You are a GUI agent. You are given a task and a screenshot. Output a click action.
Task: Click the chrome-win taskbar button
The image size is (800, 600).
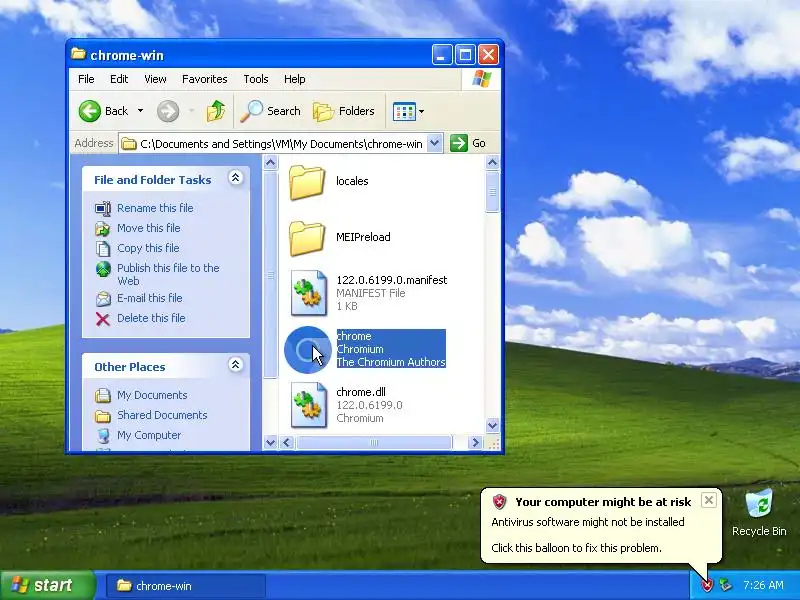(186, 586)
